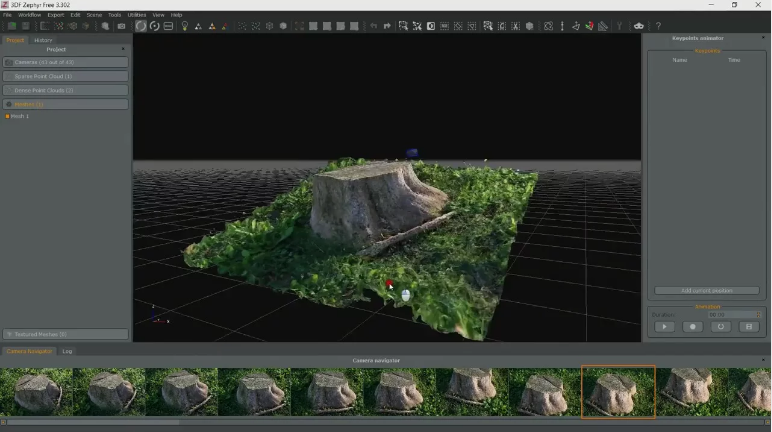The width and height of the screenshot is (772, 432).
Task: Open the Export menu
Action: tap(56, 15)
